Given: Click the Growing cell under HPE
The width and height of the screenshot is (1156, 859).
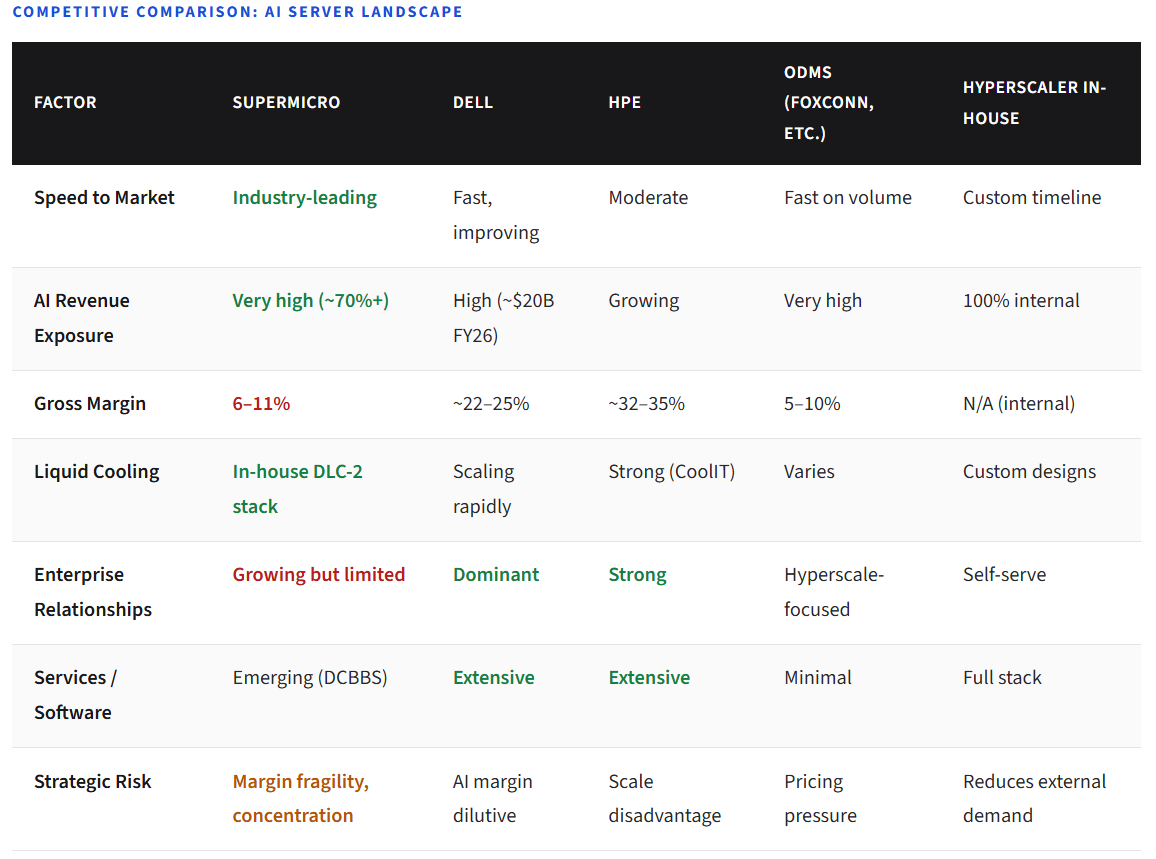Looking at the screenshot, I should click(x=644, y=301).
